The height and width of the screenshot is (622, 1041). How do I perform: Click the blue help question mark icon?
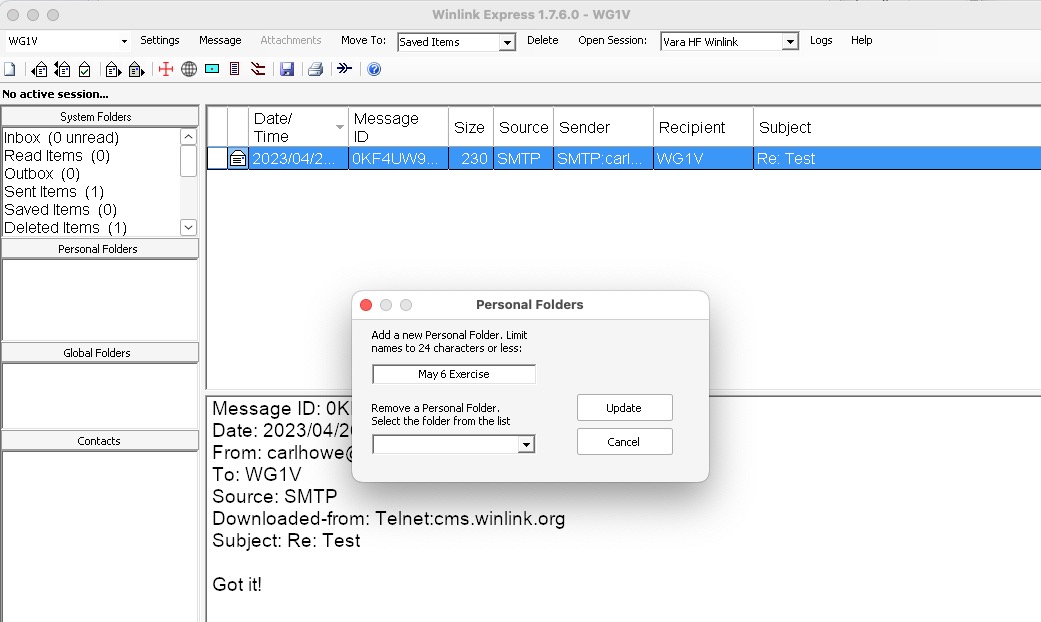[x=374, y=69]
